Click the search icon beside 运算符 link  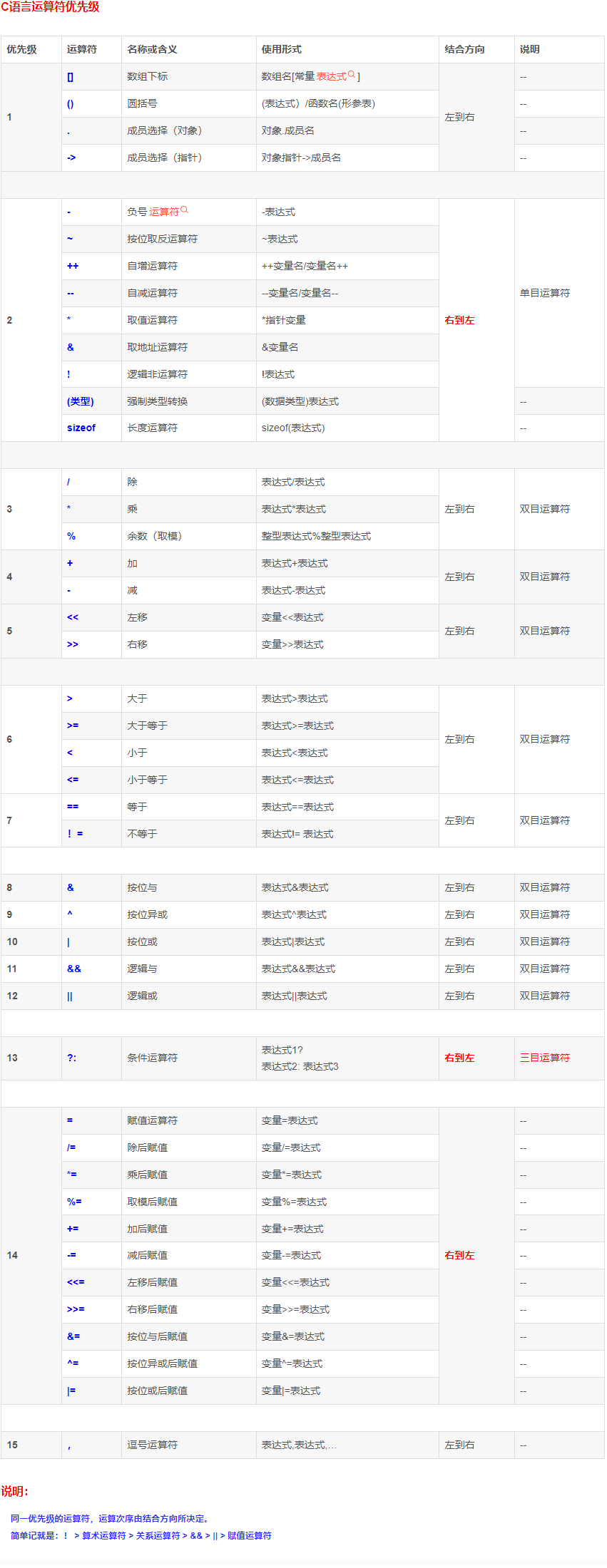(x=184, y=210)
